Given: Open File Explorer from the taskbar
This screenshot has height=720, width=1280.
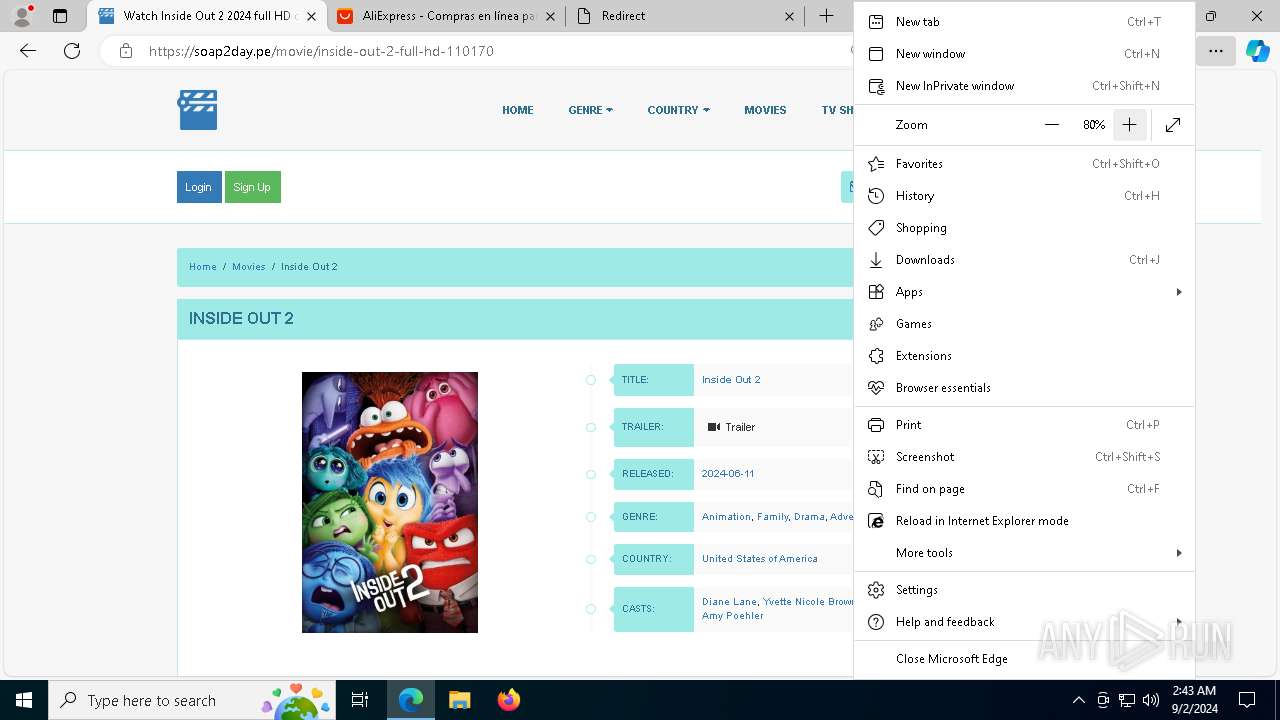Looking at the screenshot, I should pyautogui.click(x=459, y=700).
